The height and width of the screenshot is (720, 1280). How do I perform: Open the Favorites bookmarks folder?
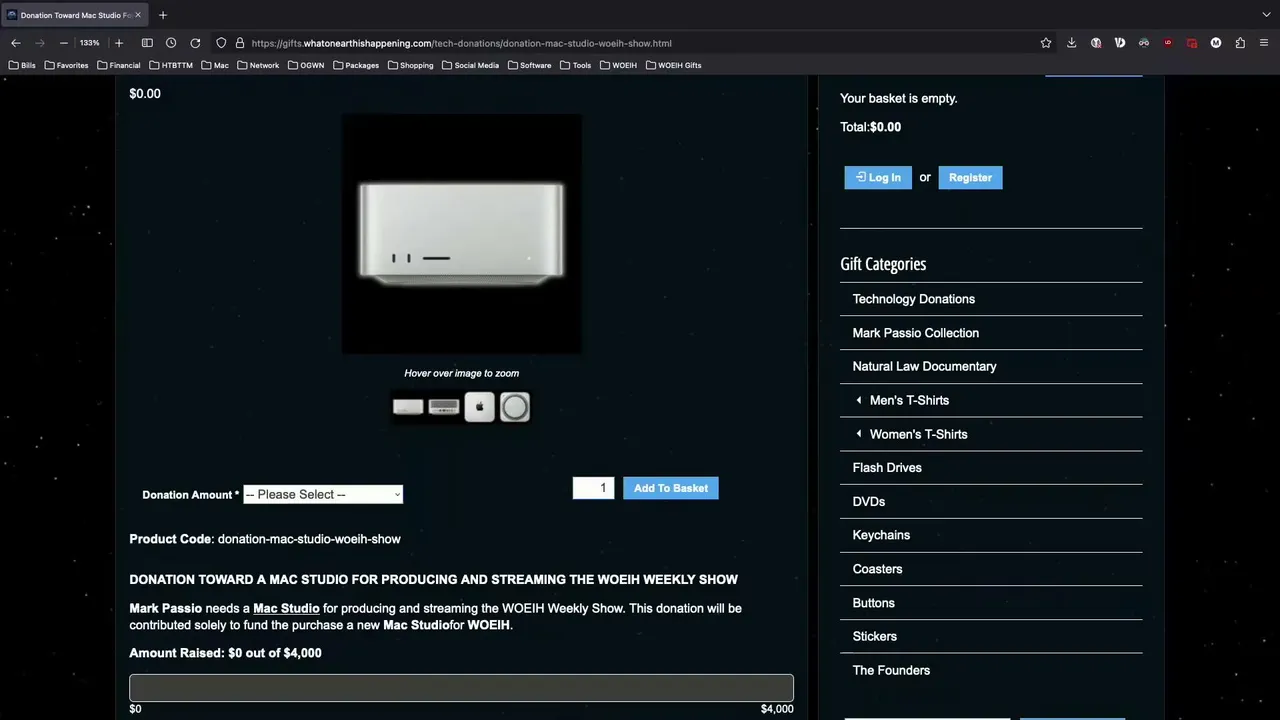(66, 65)
